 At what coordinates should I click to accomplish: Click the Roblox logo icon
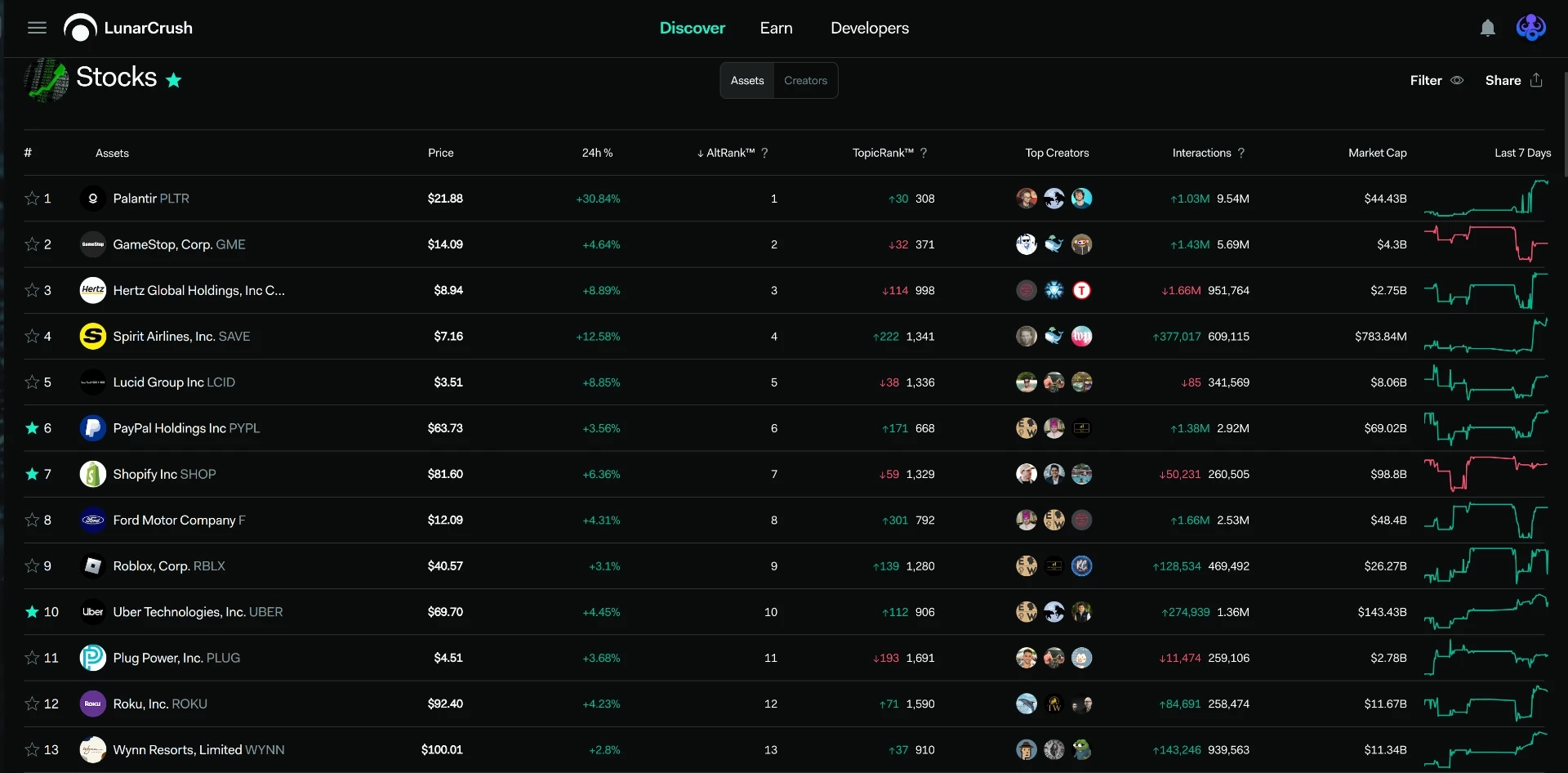[93, 565]
